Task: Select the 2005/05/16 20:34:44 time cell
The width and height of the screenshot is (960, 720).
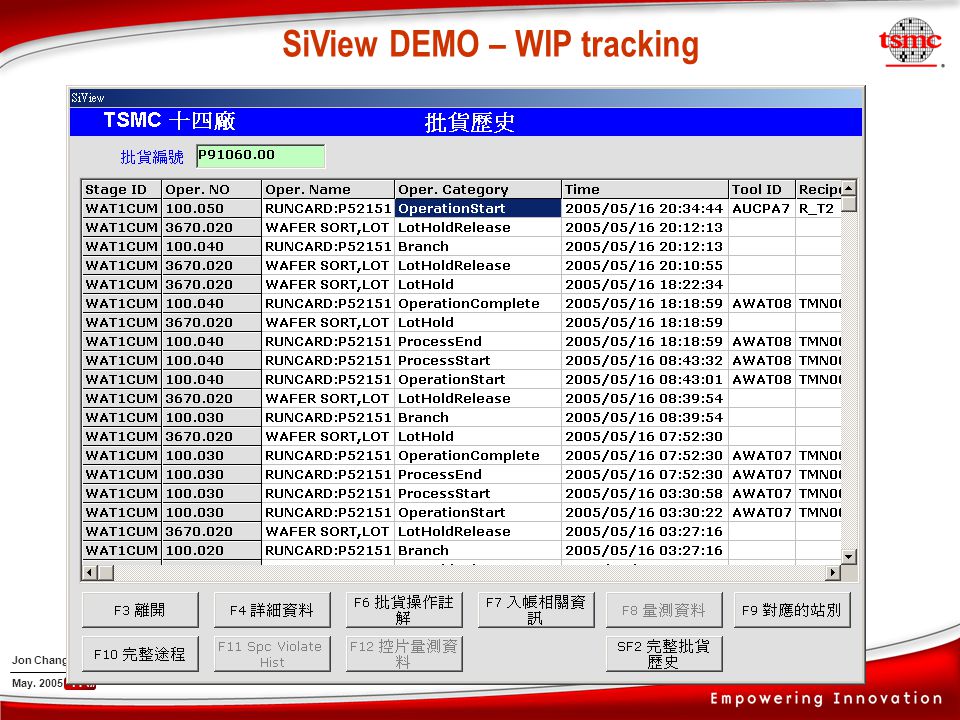Action: [645, 208]
